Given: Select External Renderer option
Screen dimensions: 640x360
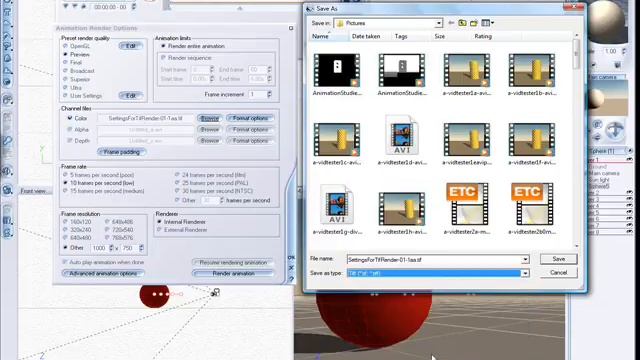Looking at the screenshot, I should 182,230.
